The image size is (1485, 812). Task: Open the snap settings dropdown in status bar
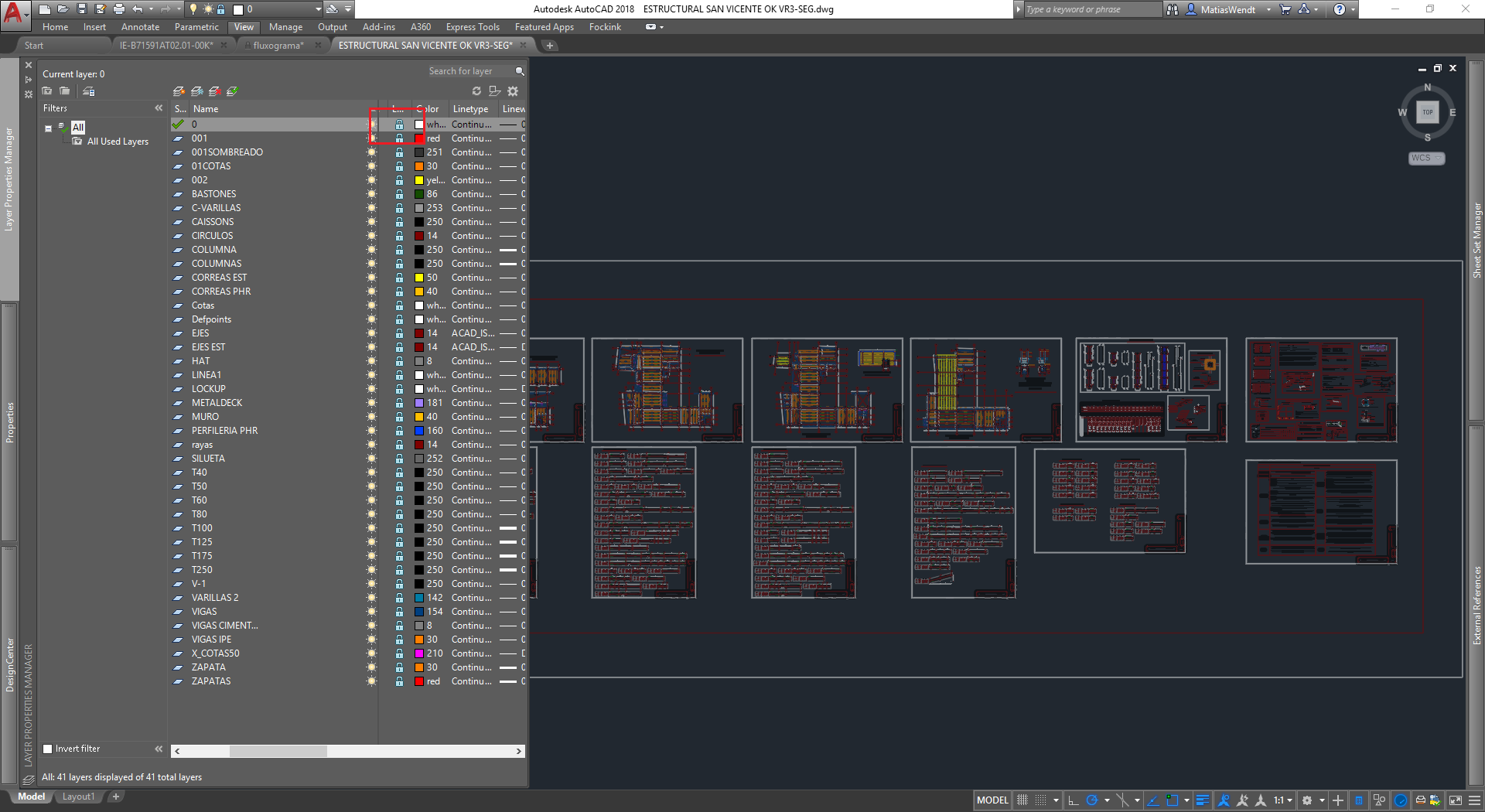(x=1055, y=800)
